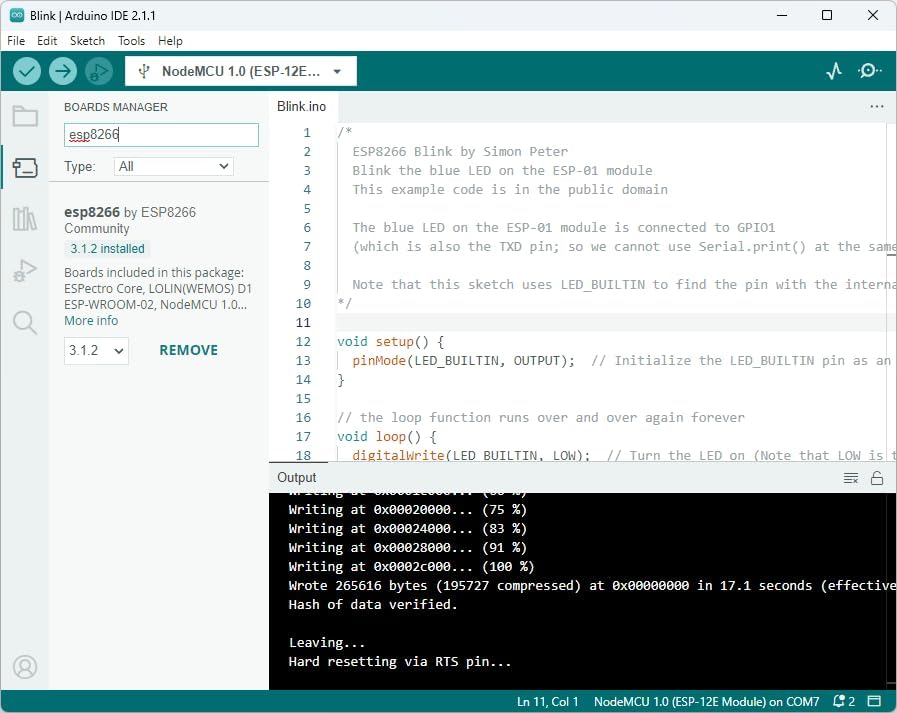897x713 pixels.
Task: Open the Serial Monitor
Action: tap(870, 71)
